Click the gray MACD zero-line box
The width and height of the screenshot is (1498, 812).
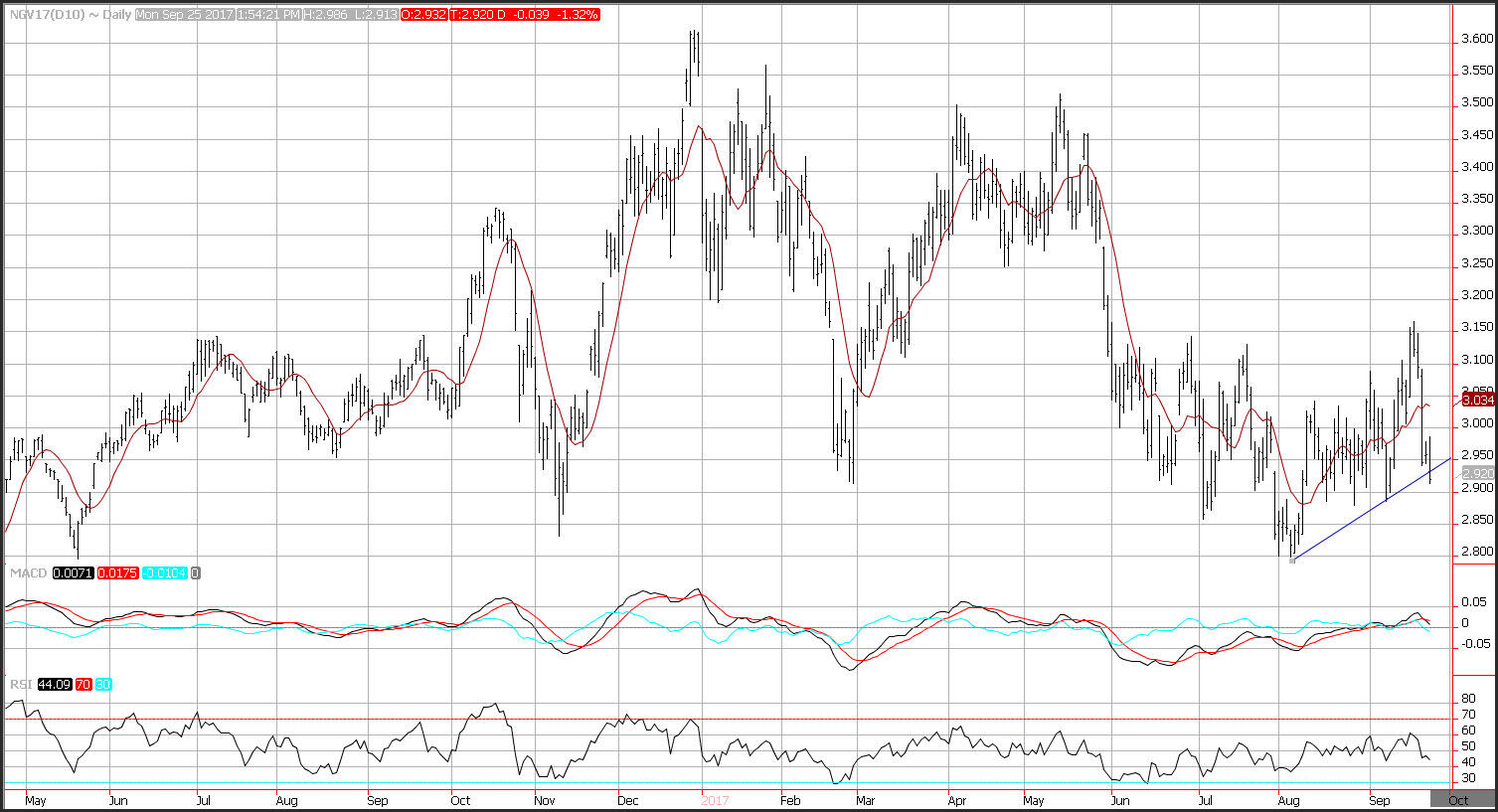(196, 573)
